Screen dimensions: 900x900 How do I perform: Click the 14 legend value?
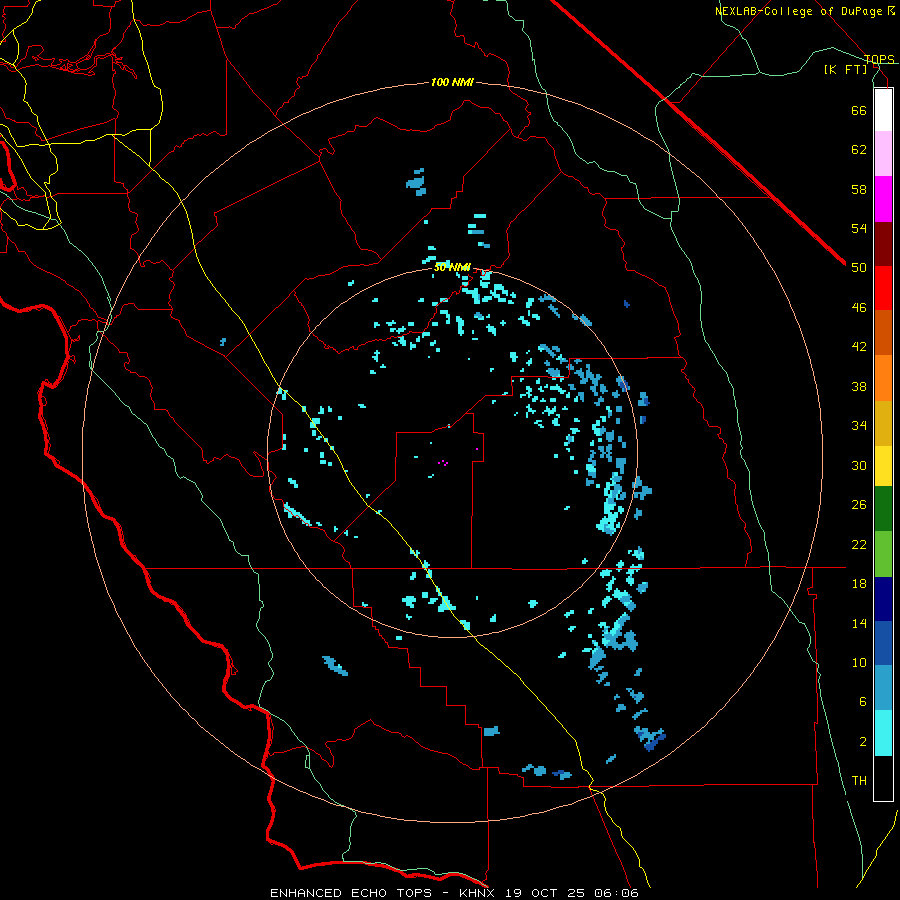pos(859,623)
